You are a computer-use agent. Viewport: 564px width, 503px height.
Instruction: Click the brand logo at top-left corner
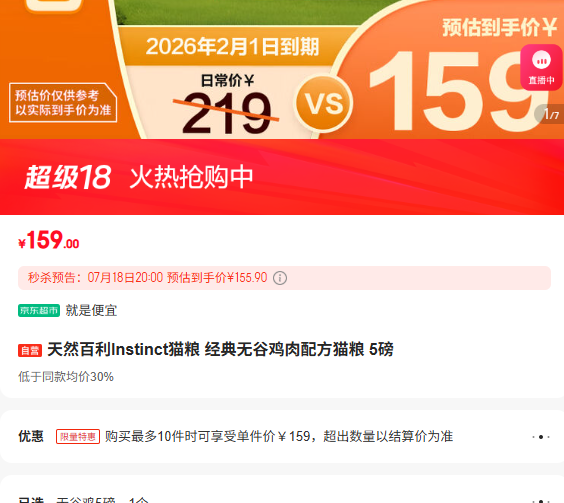pyautogui.click(x=54, y=5)
